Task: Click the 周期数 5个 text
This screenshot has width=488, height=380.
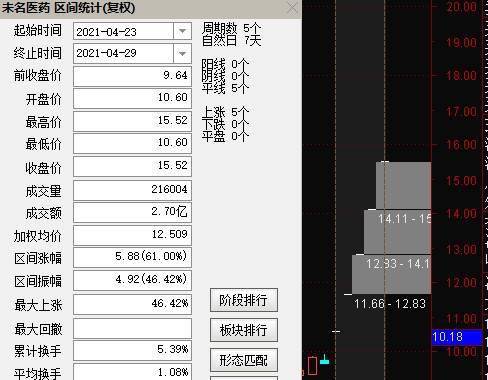Action: coord(232,28)
